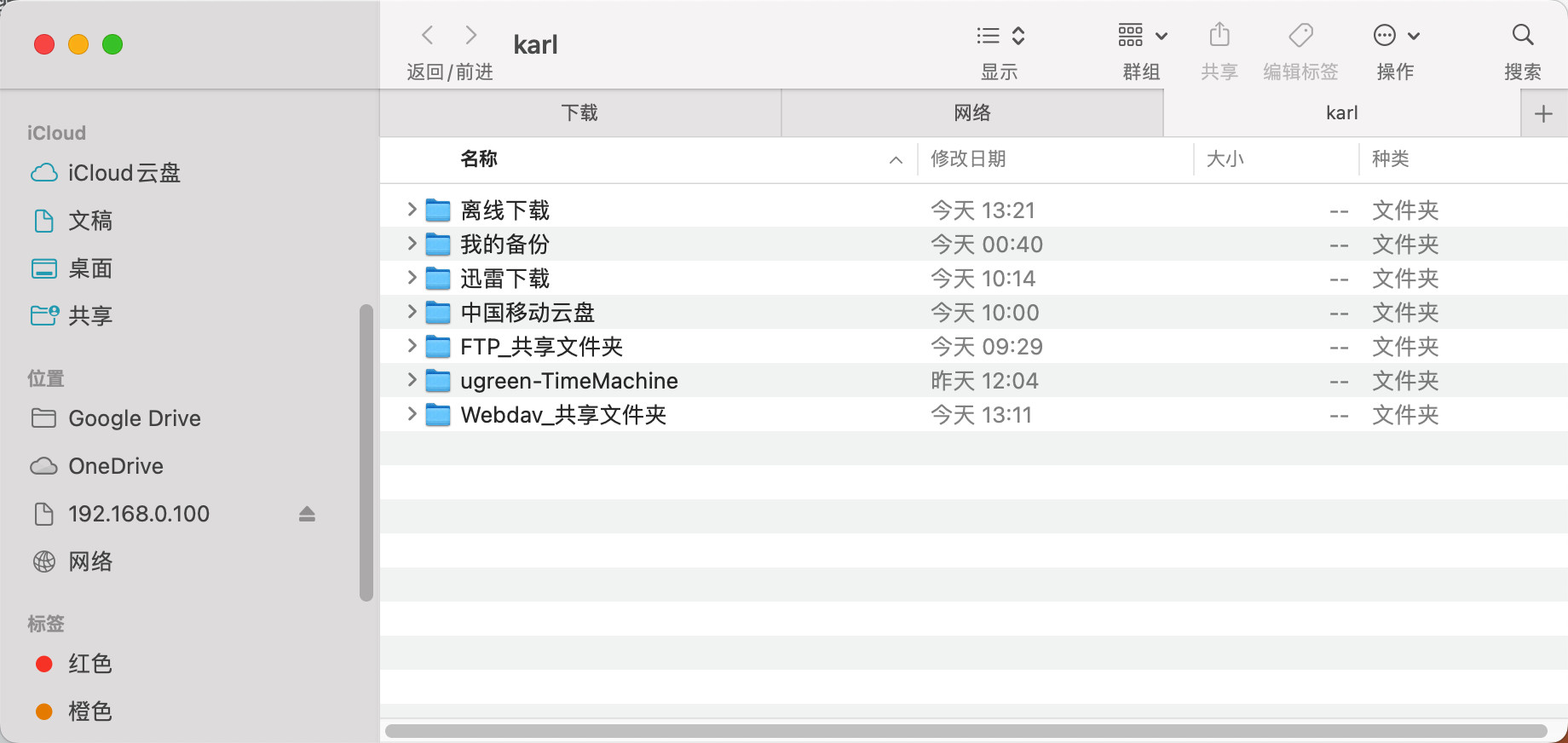Image resolution: width=1568 pixels, height=743 pixels.
Task: Click the 网络 globe icon in sidebar
Action: (44, 562)
